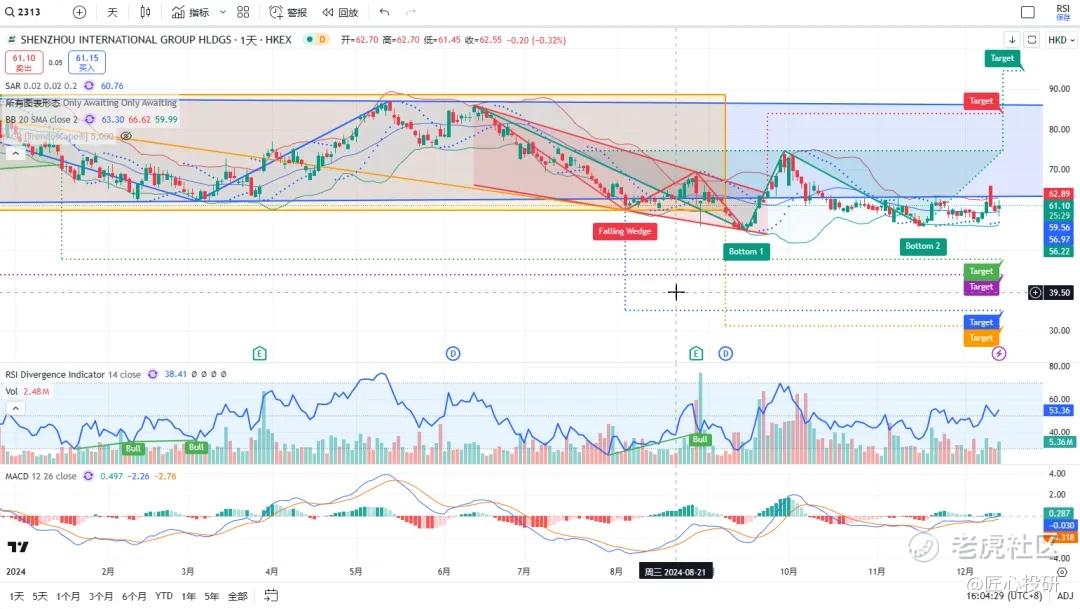This screenshot has height=609, width=1080.
Task: Click the BB indicator refresh icon
Action: pos(90,119)
